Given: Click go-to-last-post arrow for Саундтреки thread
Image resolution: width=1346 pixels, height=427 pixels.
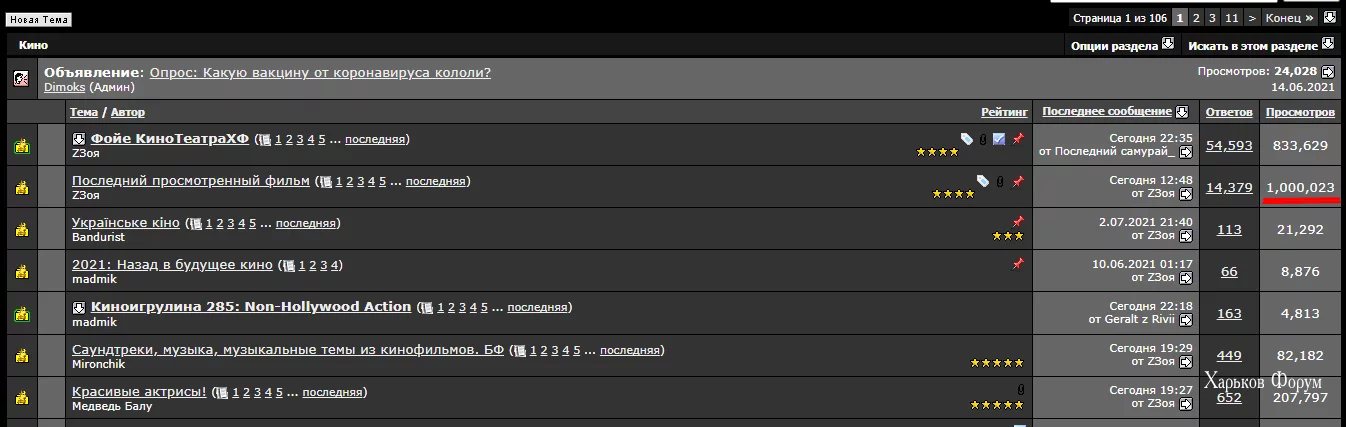Looking at the screenshot, I should (1186, 362).
